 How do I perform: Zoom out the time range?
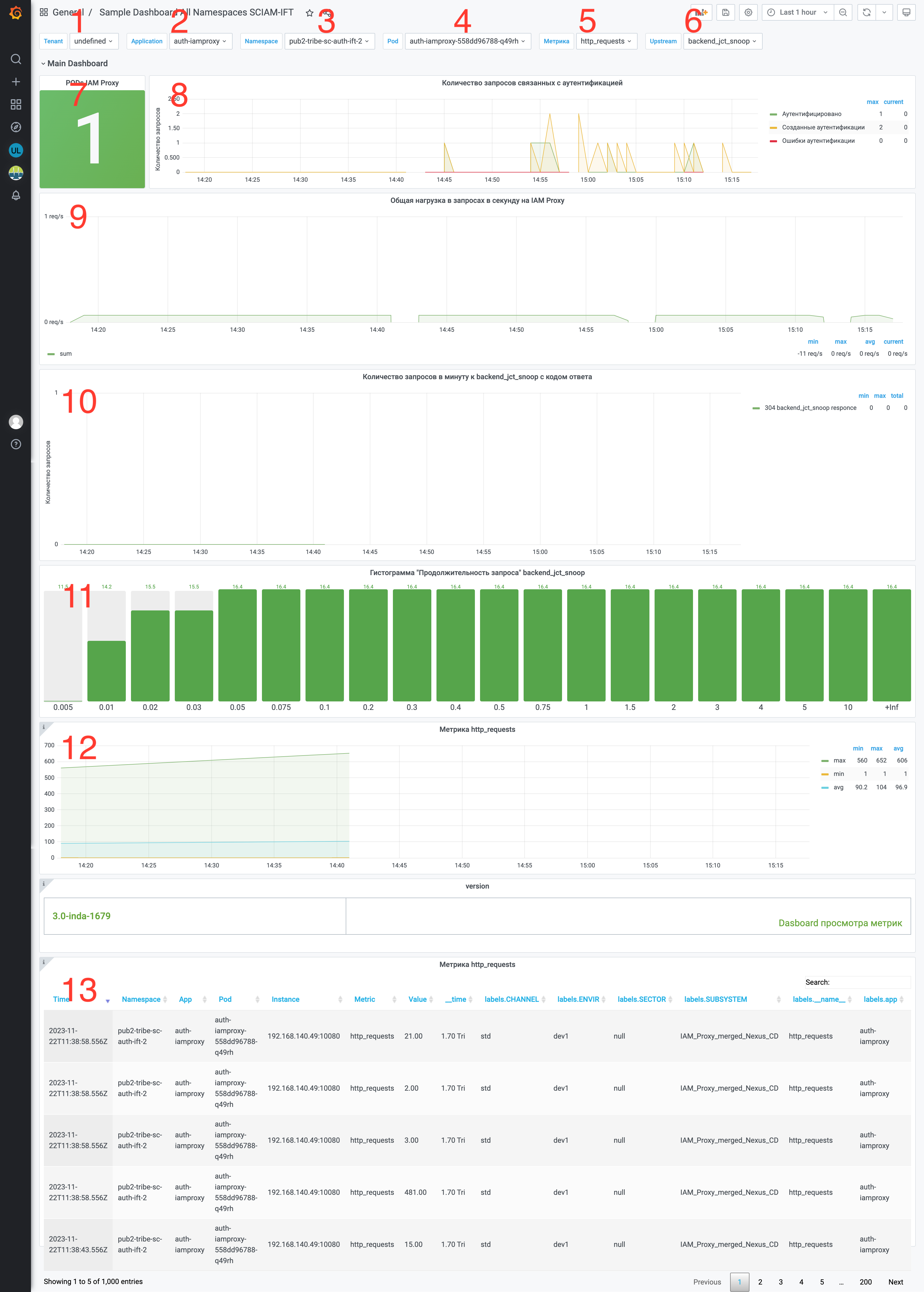[x=843, y=13]
